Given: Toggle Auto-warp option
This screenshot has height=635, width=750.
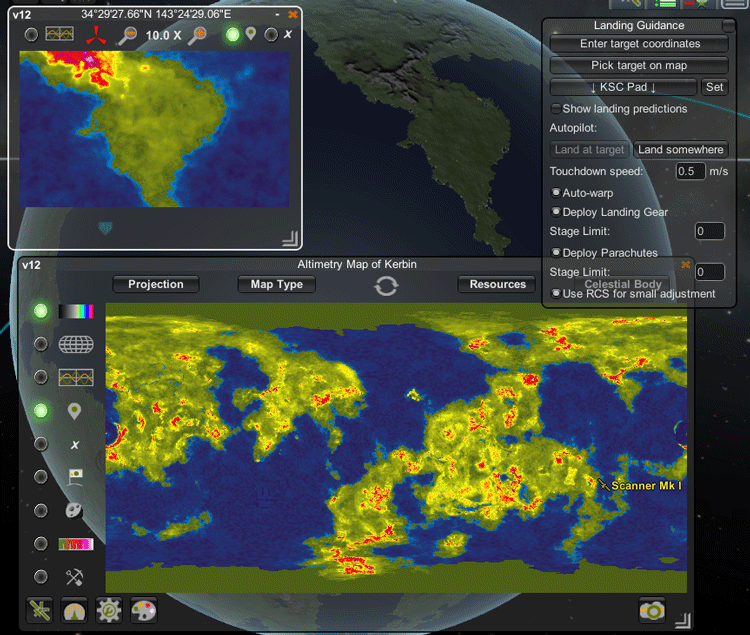Looking at the screenshot, I should tap(555, 193).
